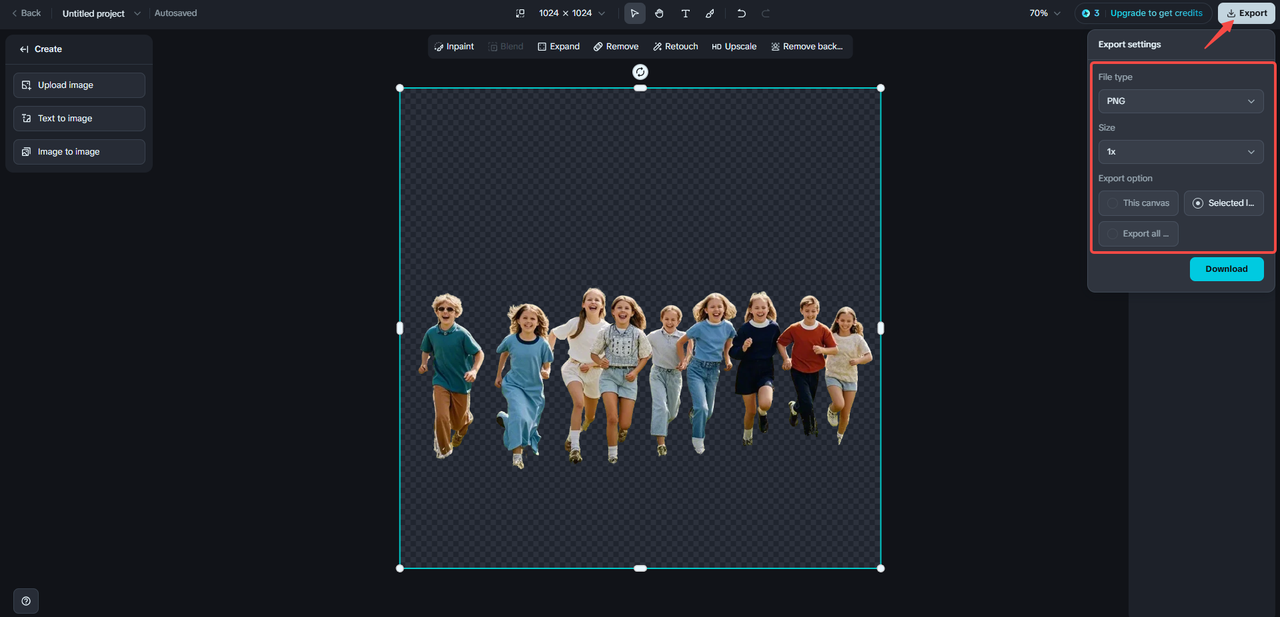Click the right edge middle resize handle
Viewport: 1280px width, 617px height.
881,328
